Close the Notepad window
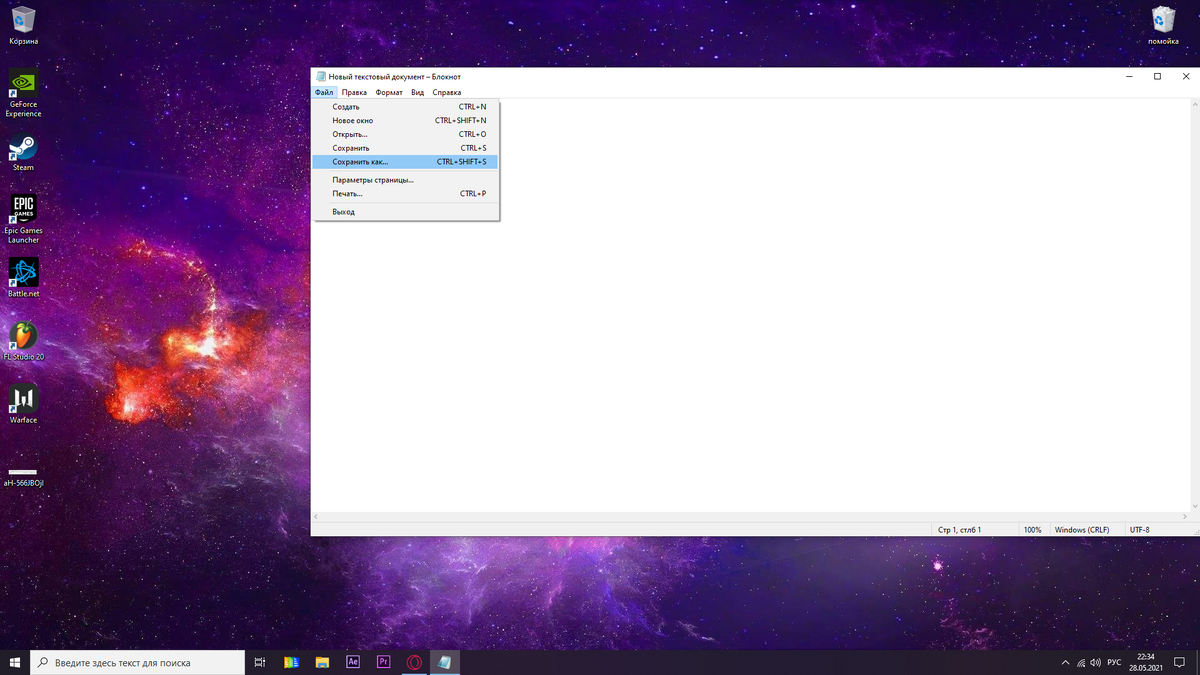Screen dimensions: 1200x675 tap(1186, 76)
